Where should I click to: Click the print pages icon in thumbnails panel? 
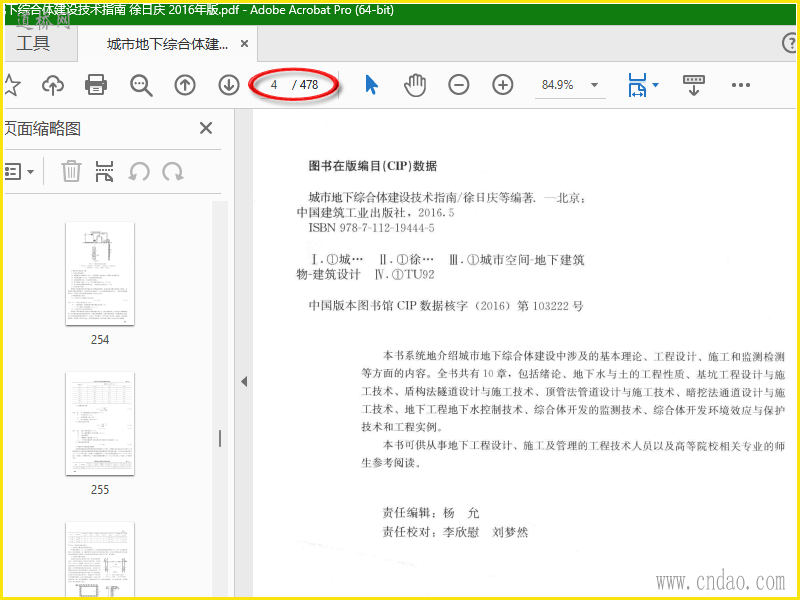(105, 171)
